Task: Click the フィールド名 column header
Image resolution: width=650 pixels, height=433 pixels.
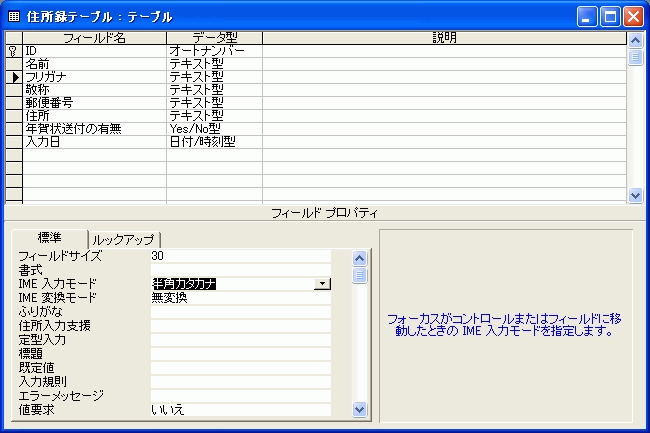Action: point(95,38)
